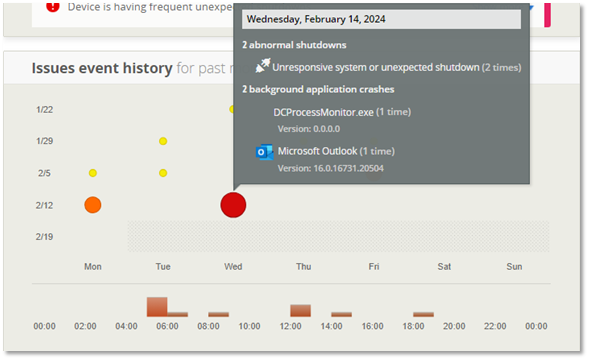This screenshot has height=360, width=589.
Task: Click the 1/22 week label
Action: tap(44, 109)
